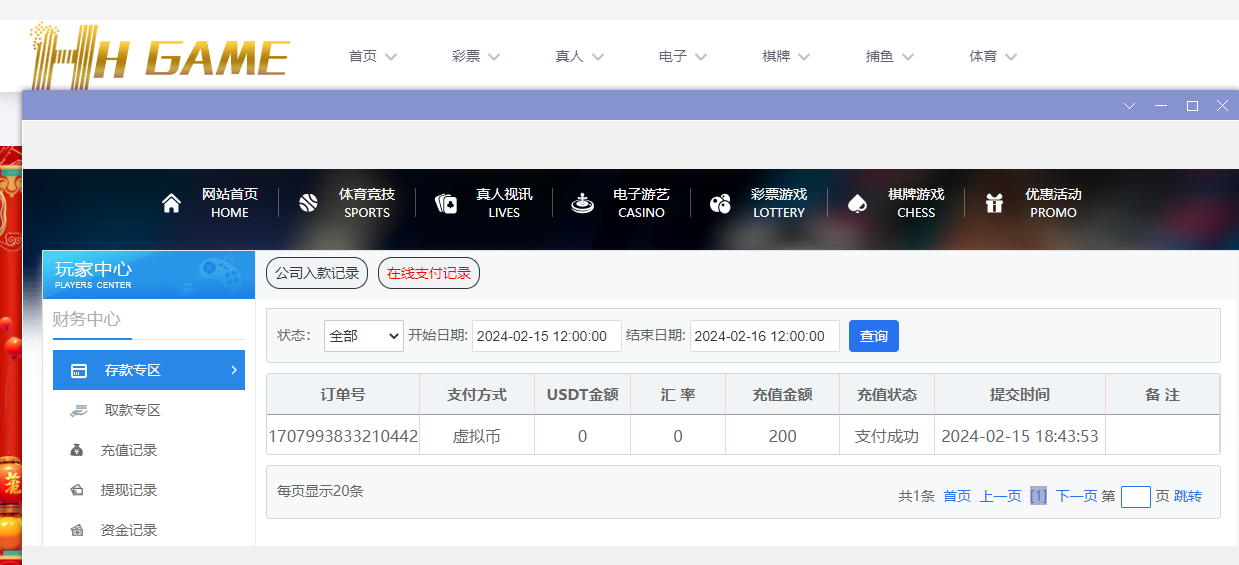Switch to 公司入款记录 tab
The height and width of the screenshot is (565, 1239).
[317, 273]
